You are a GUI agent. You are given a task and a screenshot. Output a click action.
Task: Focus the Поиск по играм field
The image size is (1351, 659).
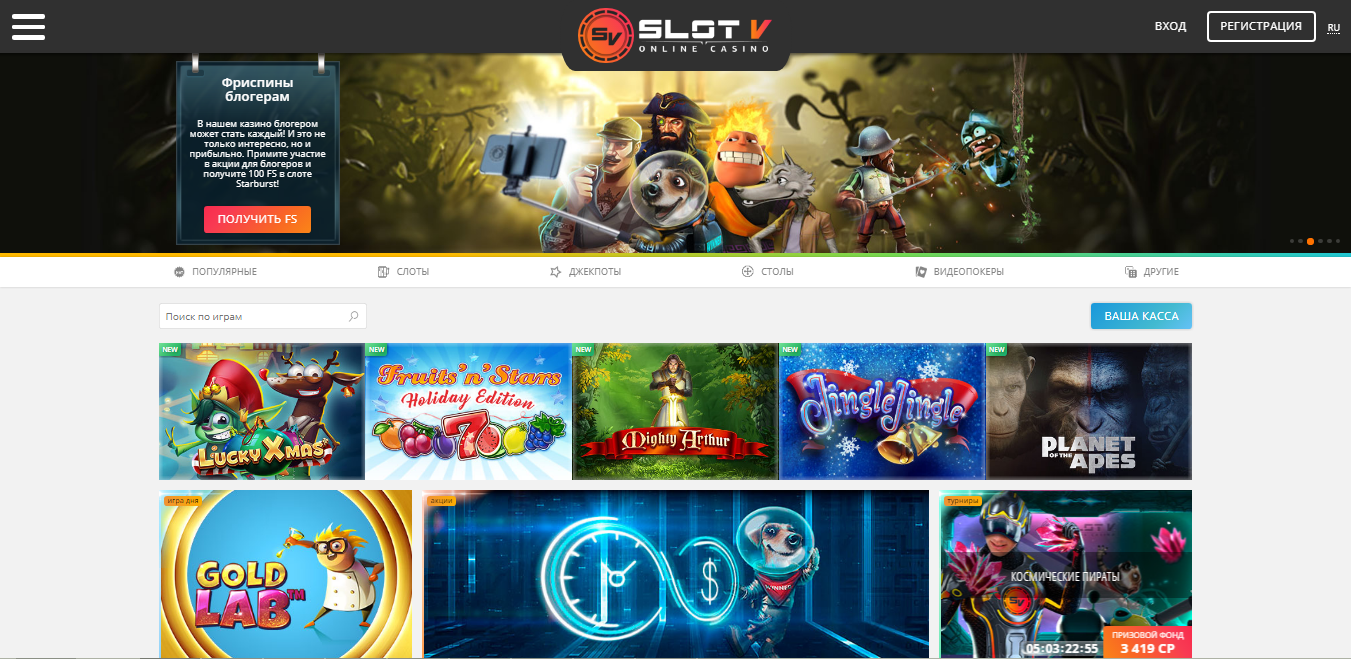point(263,316)
